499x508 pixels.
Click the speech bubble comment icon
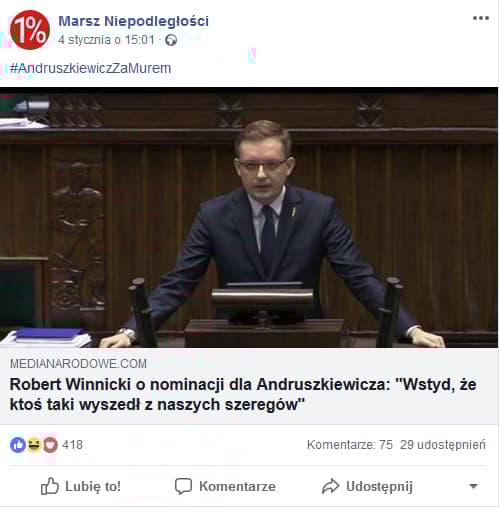[183, 486]
